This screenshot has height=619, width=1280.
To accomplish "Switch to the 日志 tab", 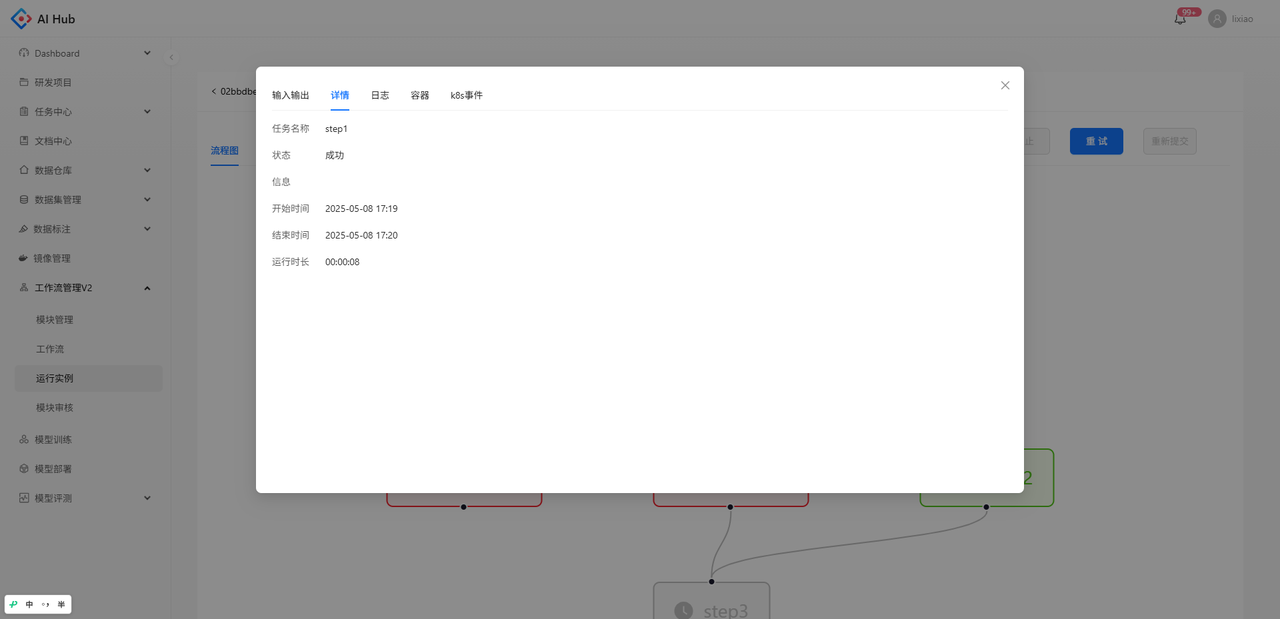I will (x=380, y=95).
